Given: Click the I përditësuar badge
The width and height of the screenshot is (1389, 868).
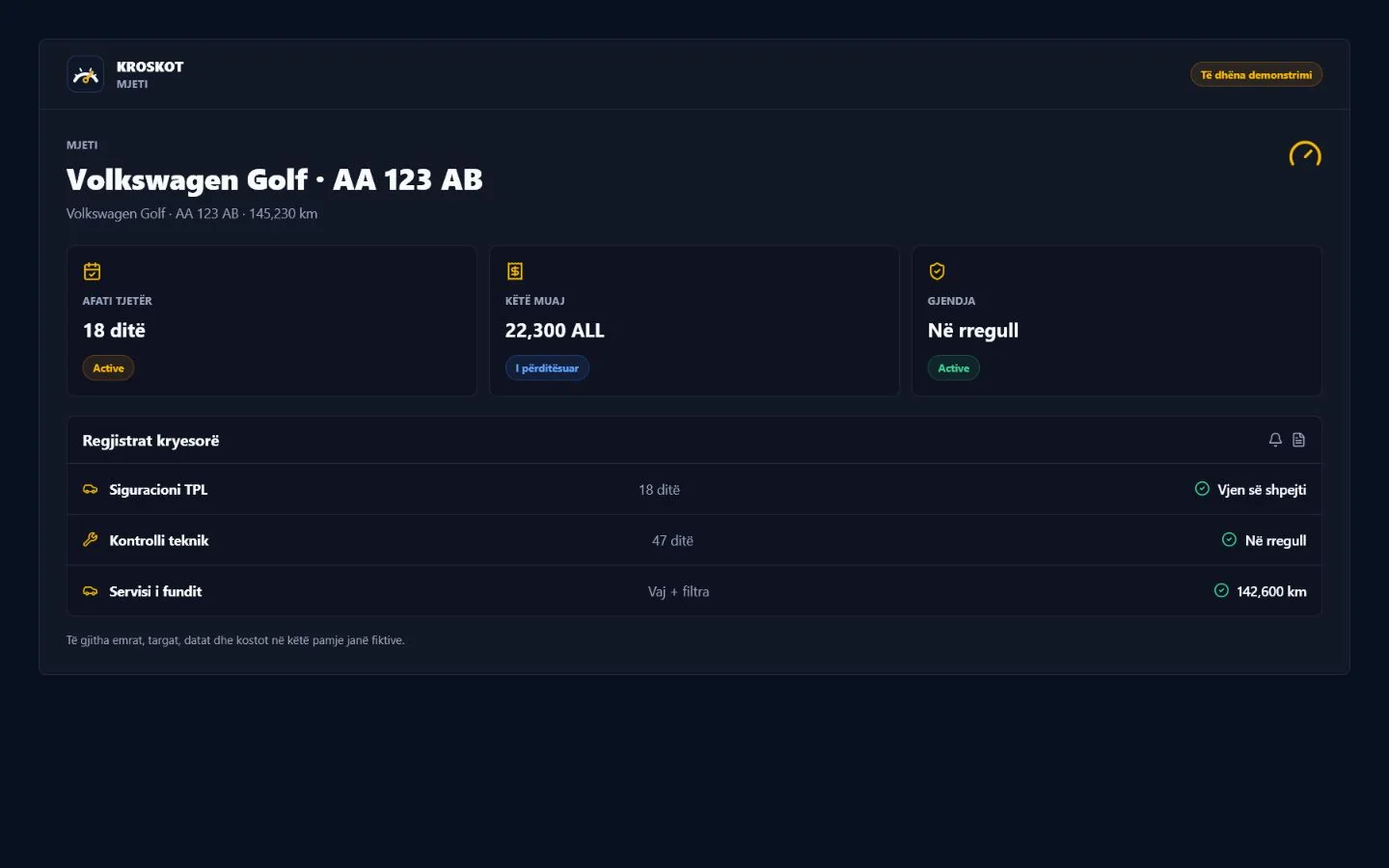Looking at the screenshot, I should pos(547,368).
